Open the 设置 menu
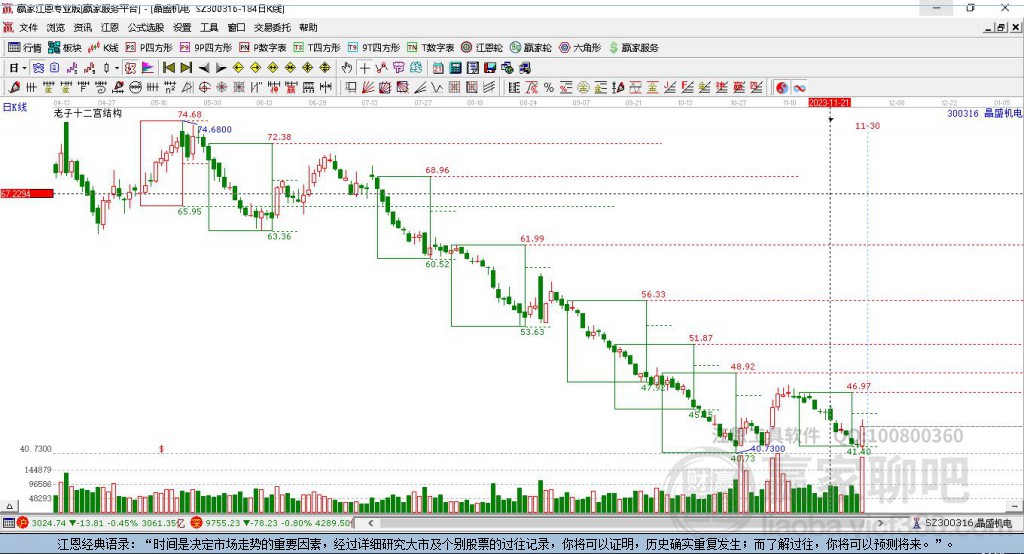 182,27
